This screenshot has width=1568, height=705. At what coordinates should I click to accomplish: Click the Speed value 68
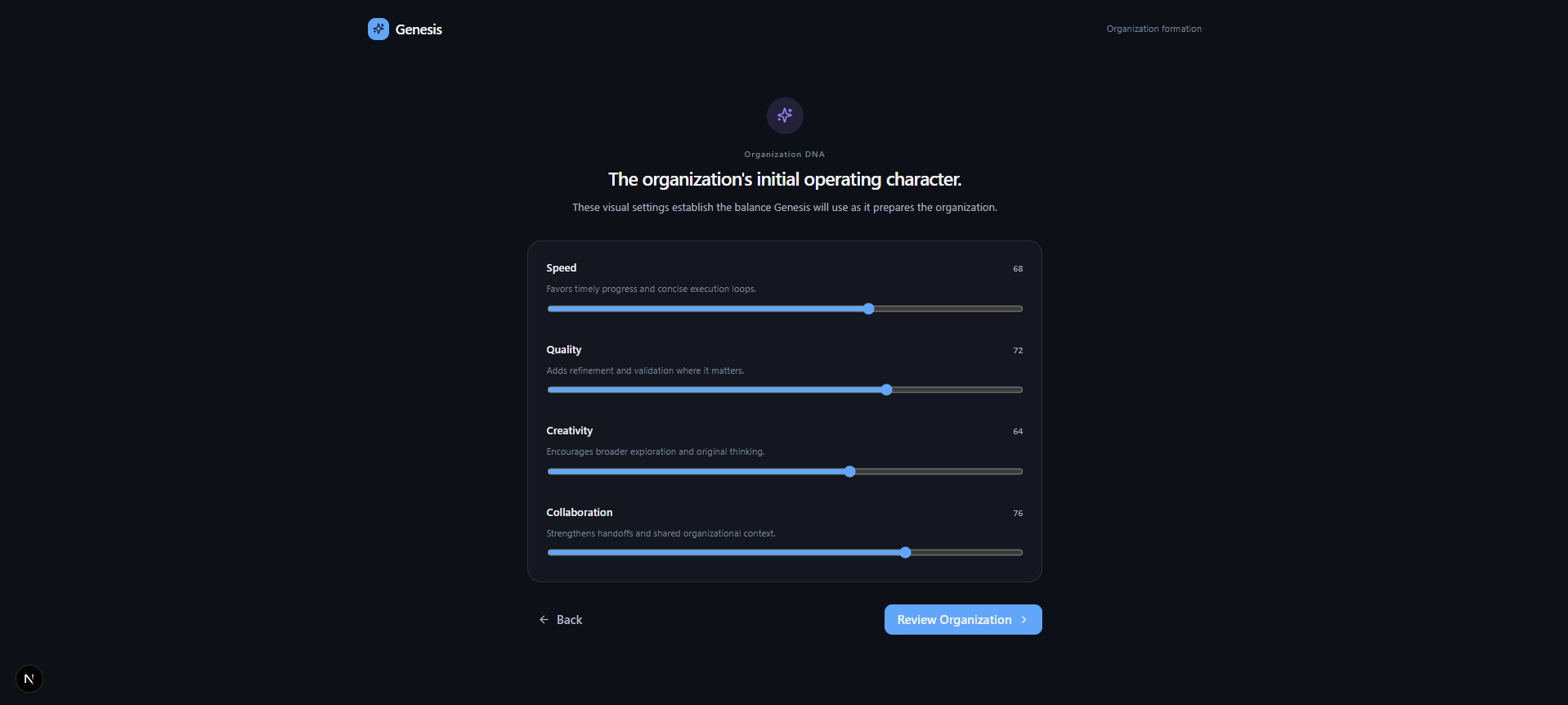(1018, 268)
